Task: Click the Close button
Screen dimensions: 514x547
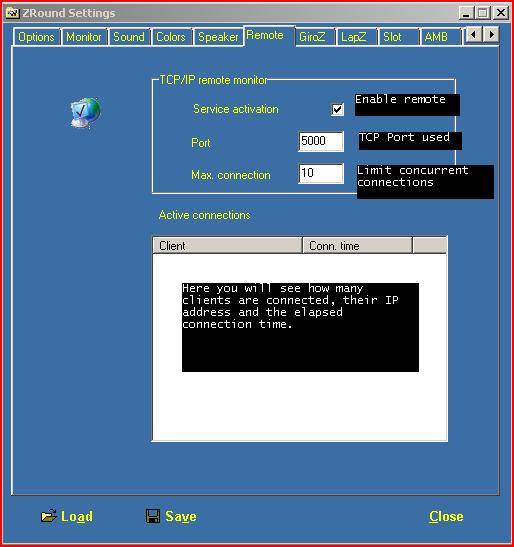Action: (x=446, y=516)
